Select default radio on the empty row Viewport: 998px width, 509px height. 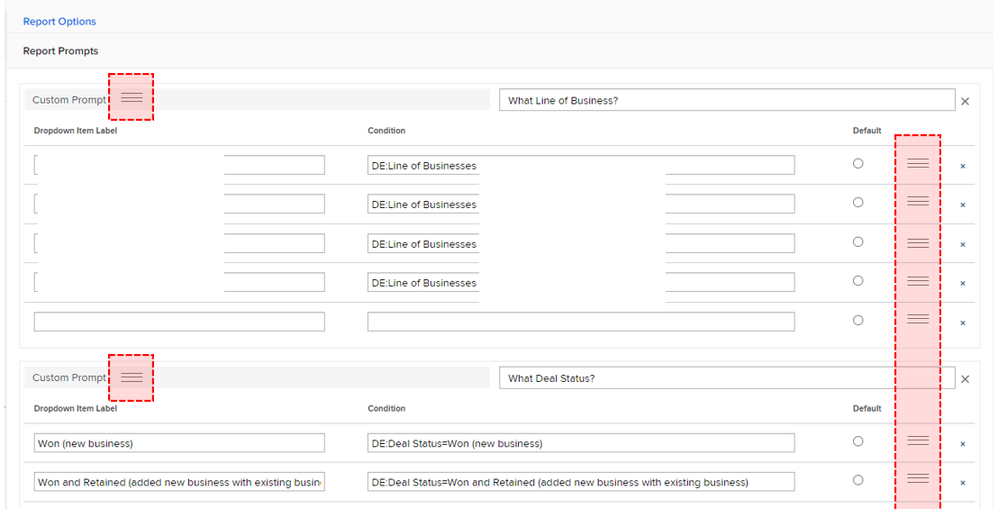pos(858,320)
